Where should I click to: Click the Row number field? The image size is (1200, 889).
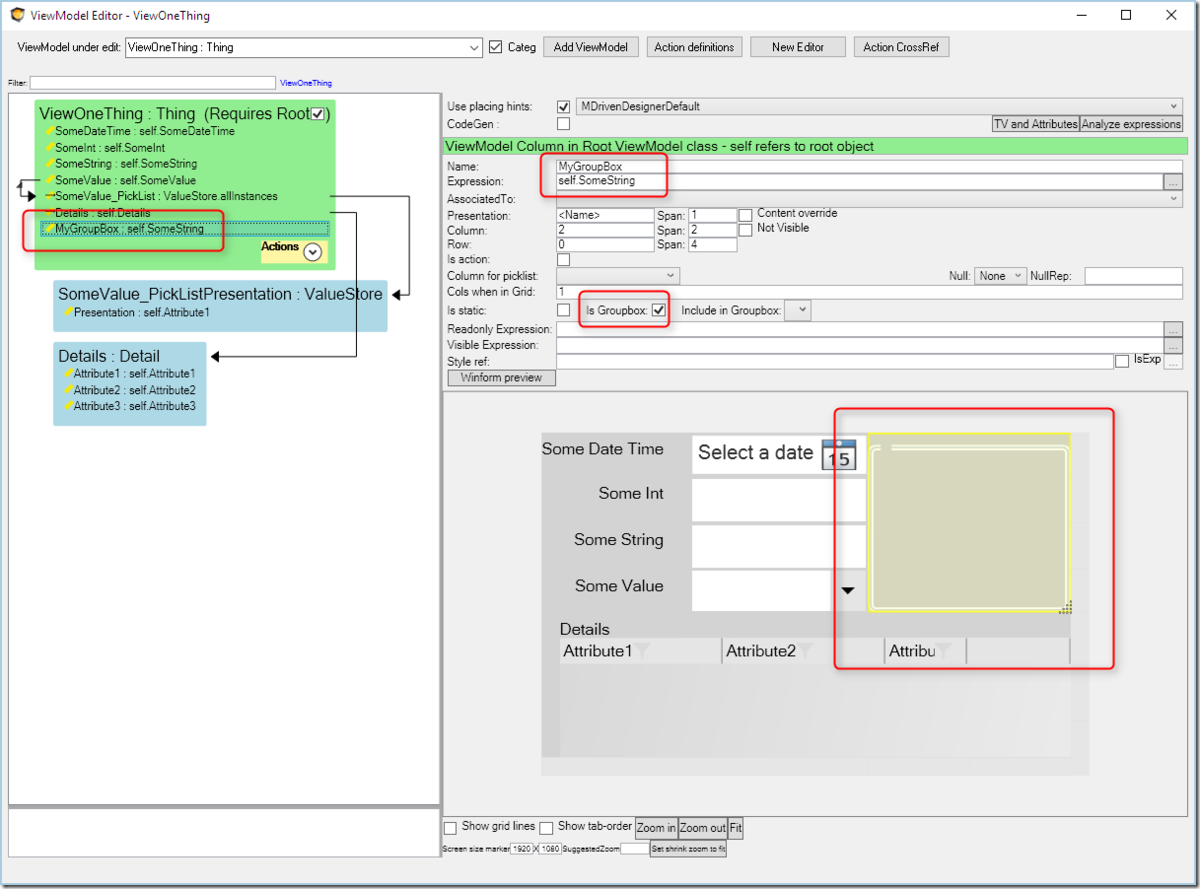tap(605, 245)
